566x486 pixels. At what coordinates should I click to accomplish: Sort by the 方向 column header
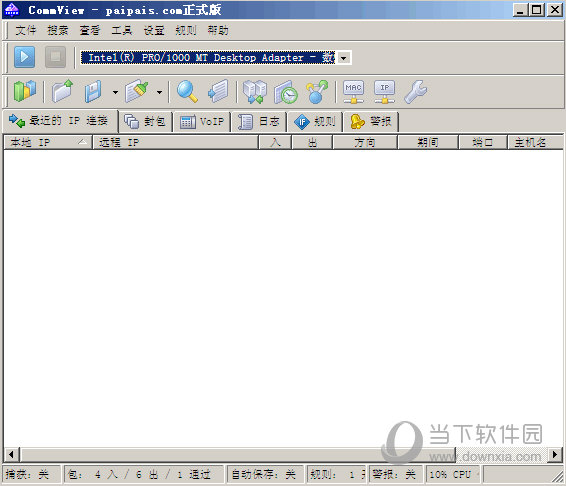(x=365, y=143)
